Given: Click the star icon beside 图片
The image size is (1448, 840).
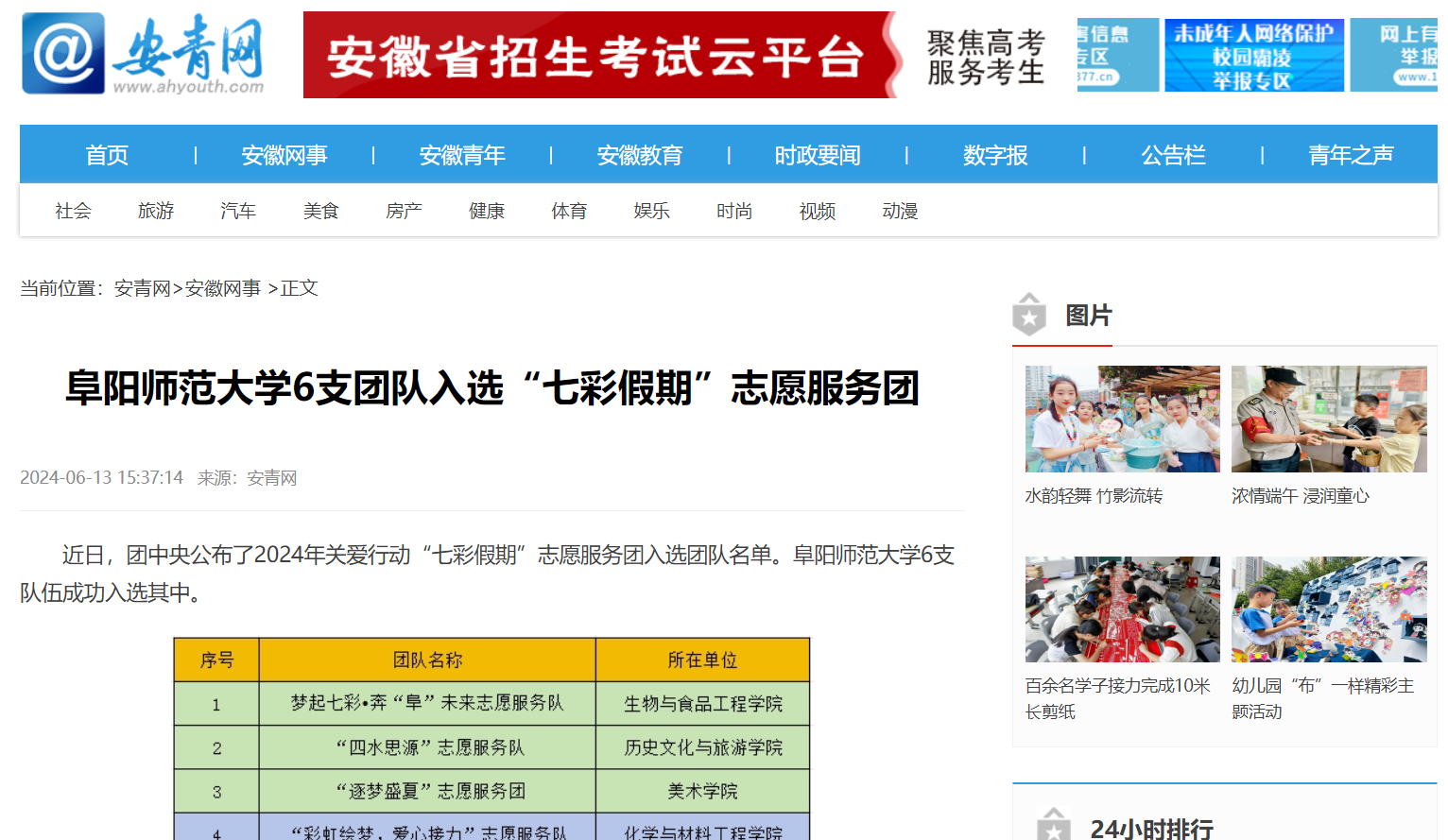Looking at the screenshot, I should click(x=1029, y=316).
